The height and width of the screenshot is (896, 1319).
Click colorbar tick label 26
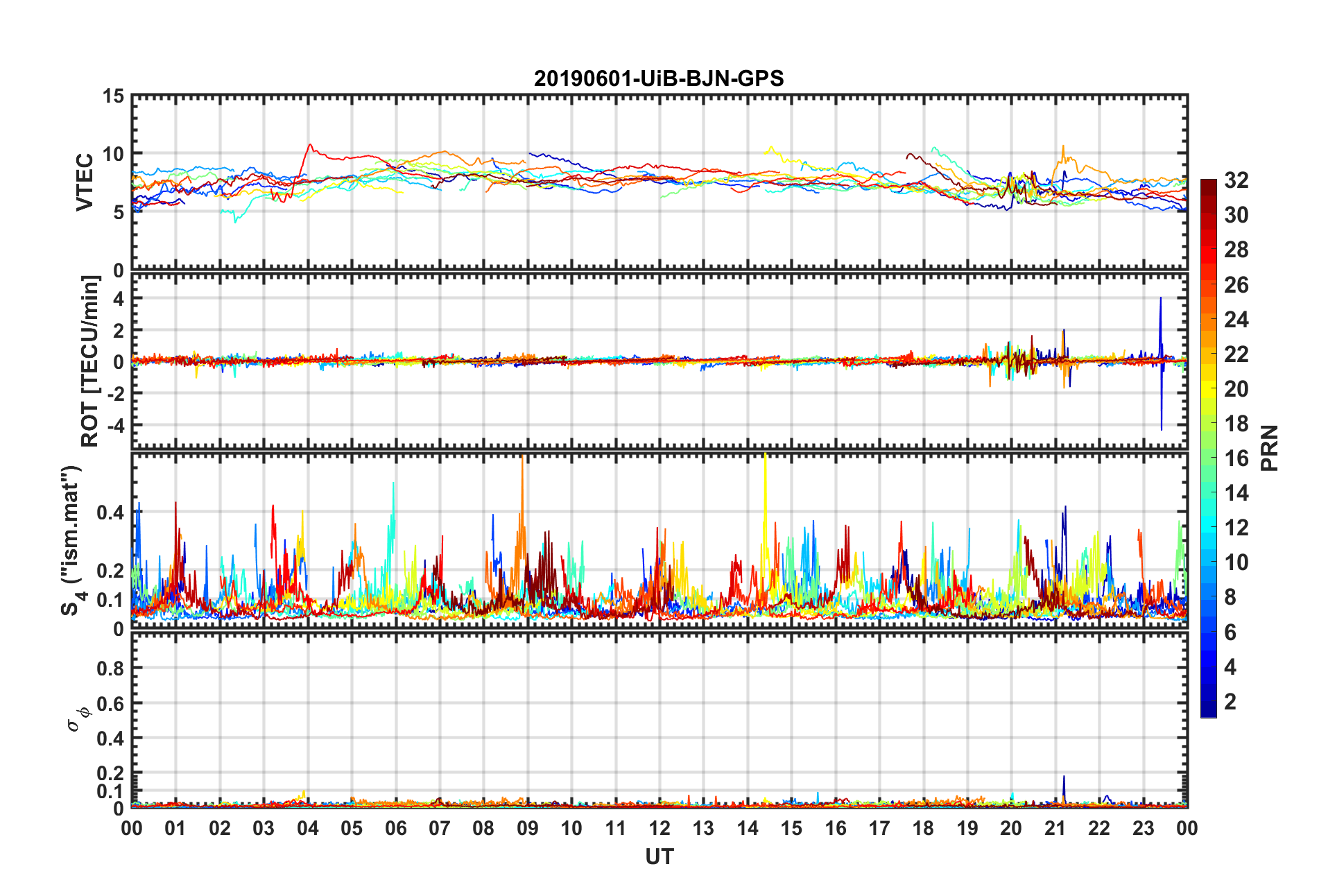pos(1236,284)
